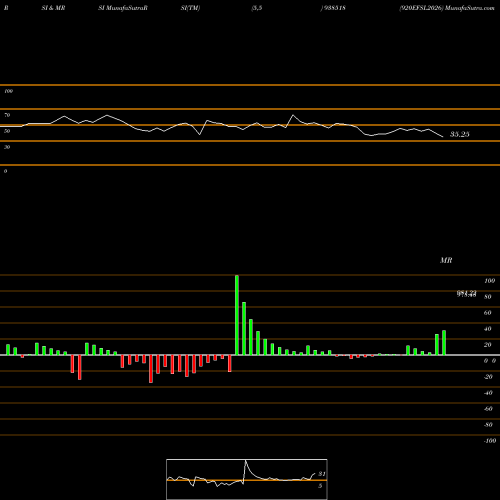
Task: Click the last green bar at the right end
Action: (444, 343)
